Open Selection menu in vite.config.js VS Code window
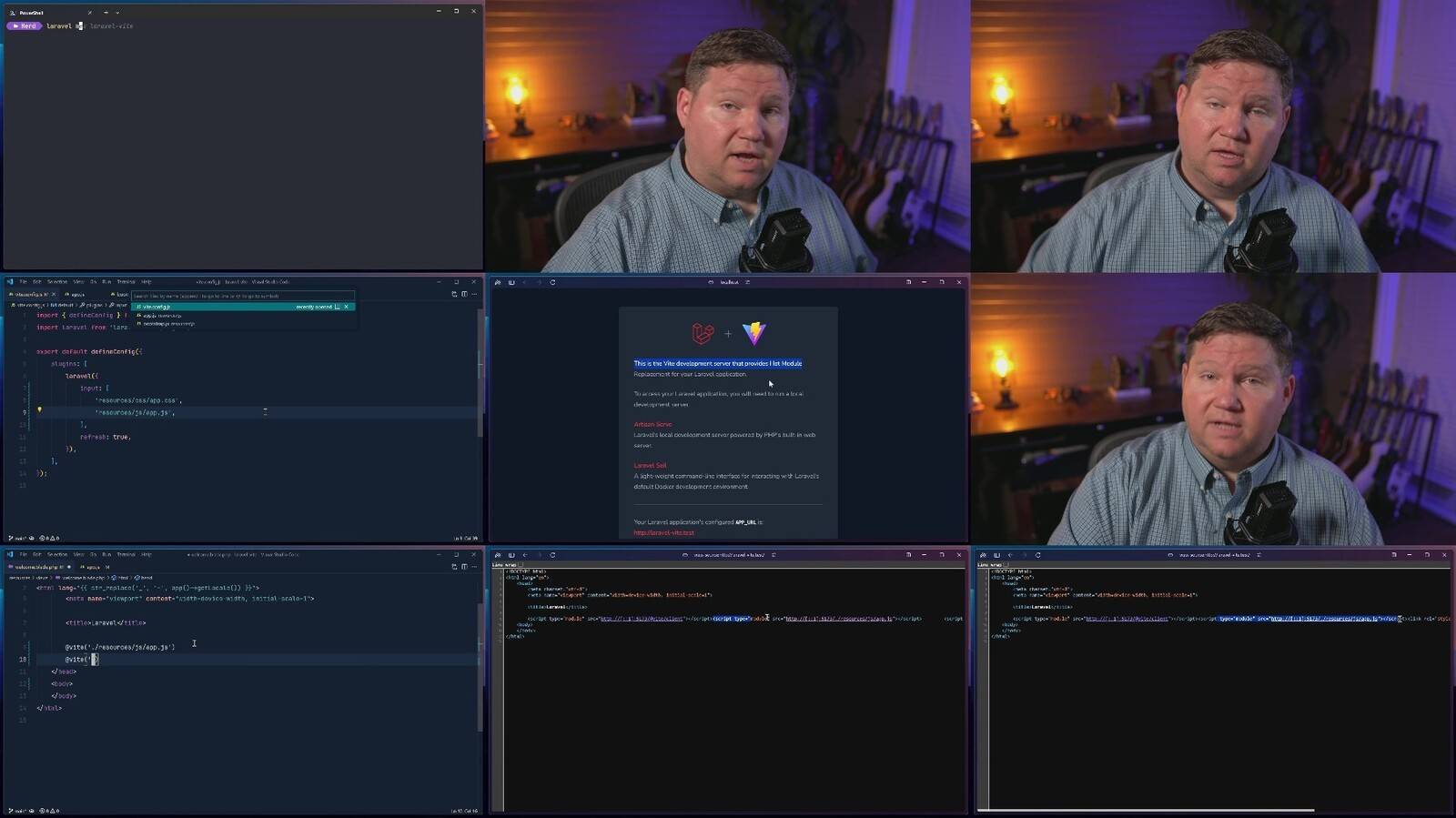This screenshot has width=1456, height=818. (x=57, y=282)
